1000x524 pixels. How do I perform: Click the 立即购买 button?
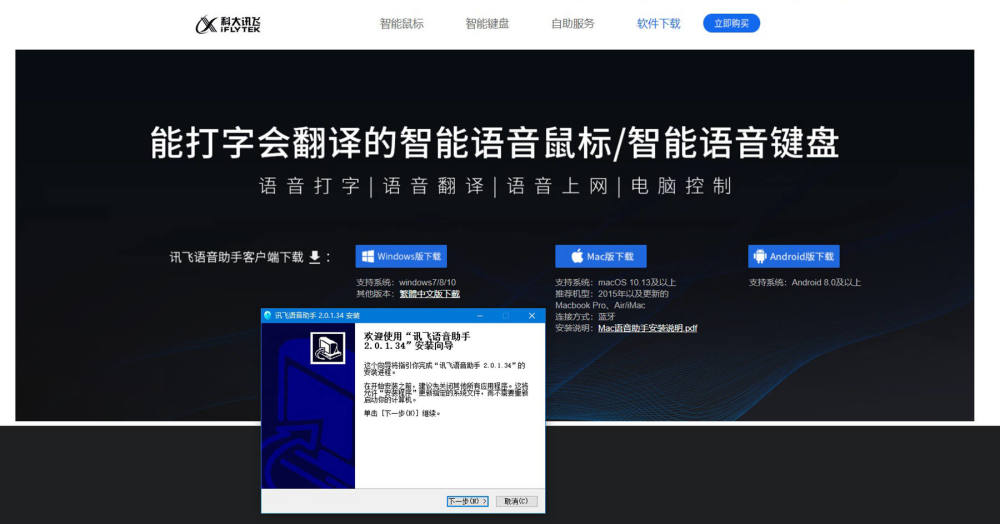coord(732,24)
